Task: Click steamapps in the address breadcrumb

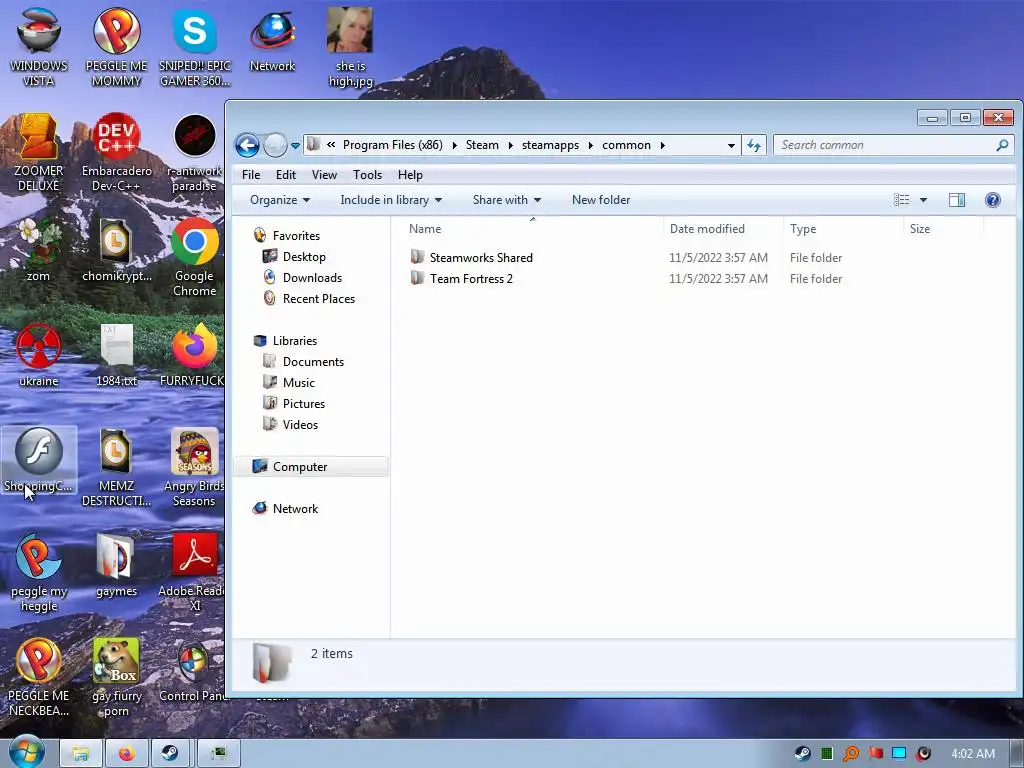Action: 550,145
